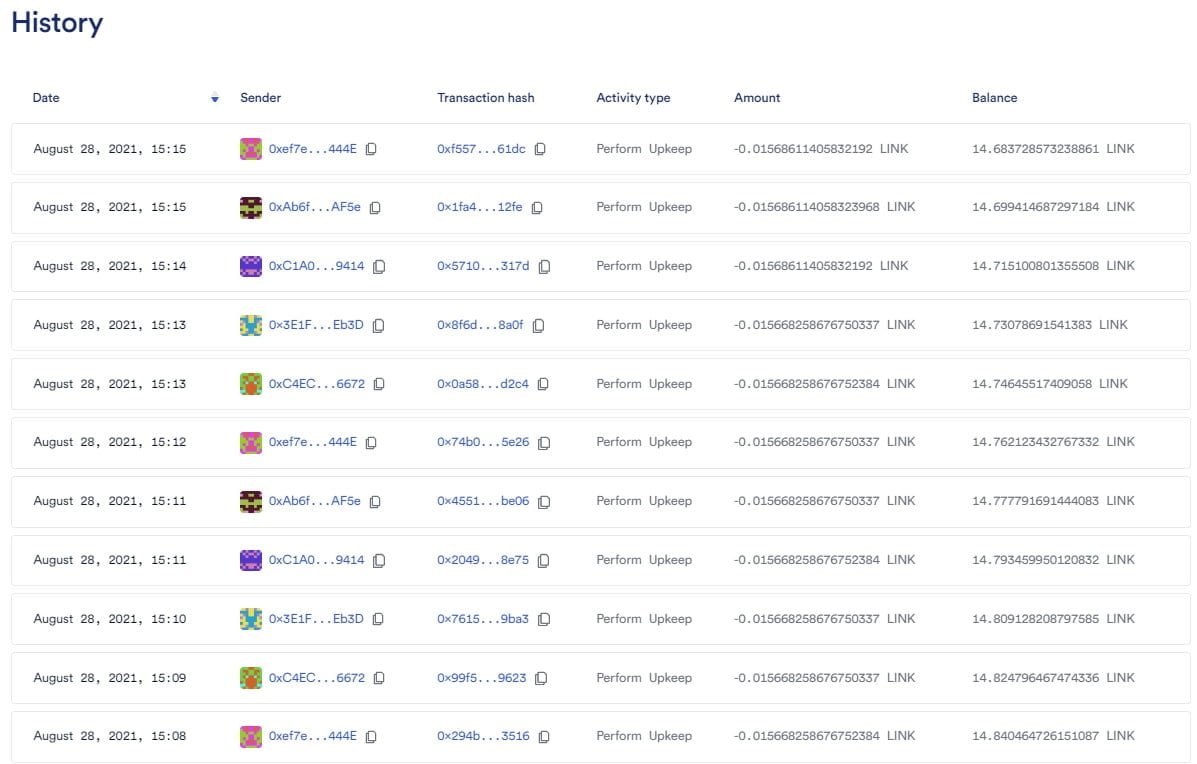Copy transaction hash 0x294b...3516 in last row
The image size is (1197, 764).
543,736
